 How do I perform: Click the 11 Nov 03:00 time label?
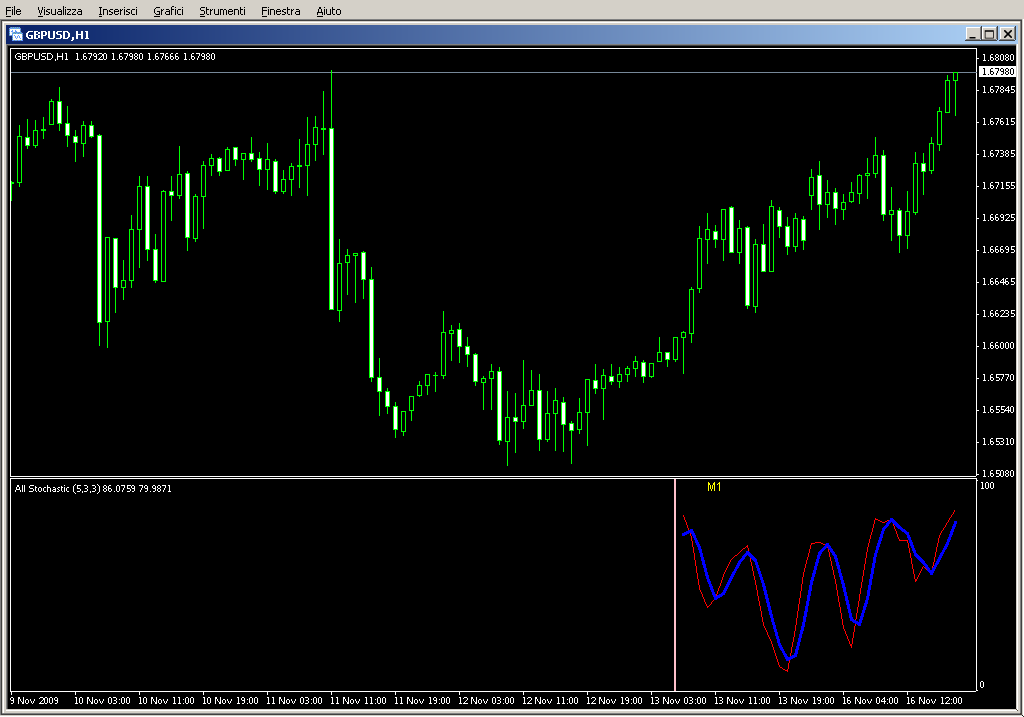click(294, 701)
